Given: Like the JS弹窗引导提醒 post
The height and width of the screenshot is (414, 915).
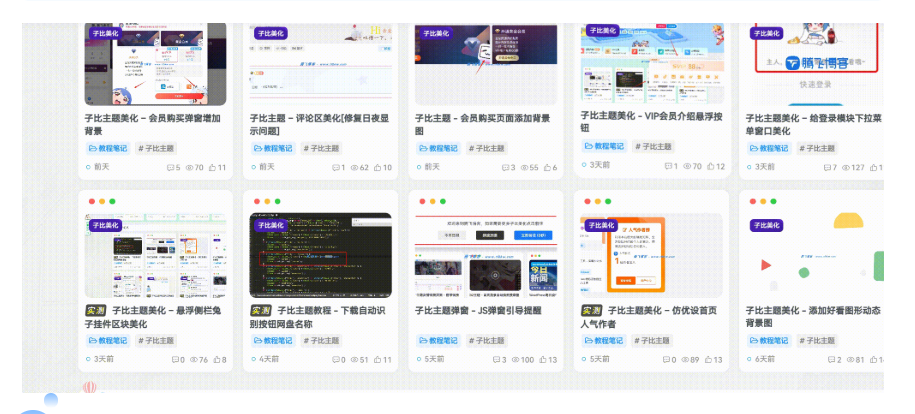Looking at the screenshot, I should click(543, 360).
